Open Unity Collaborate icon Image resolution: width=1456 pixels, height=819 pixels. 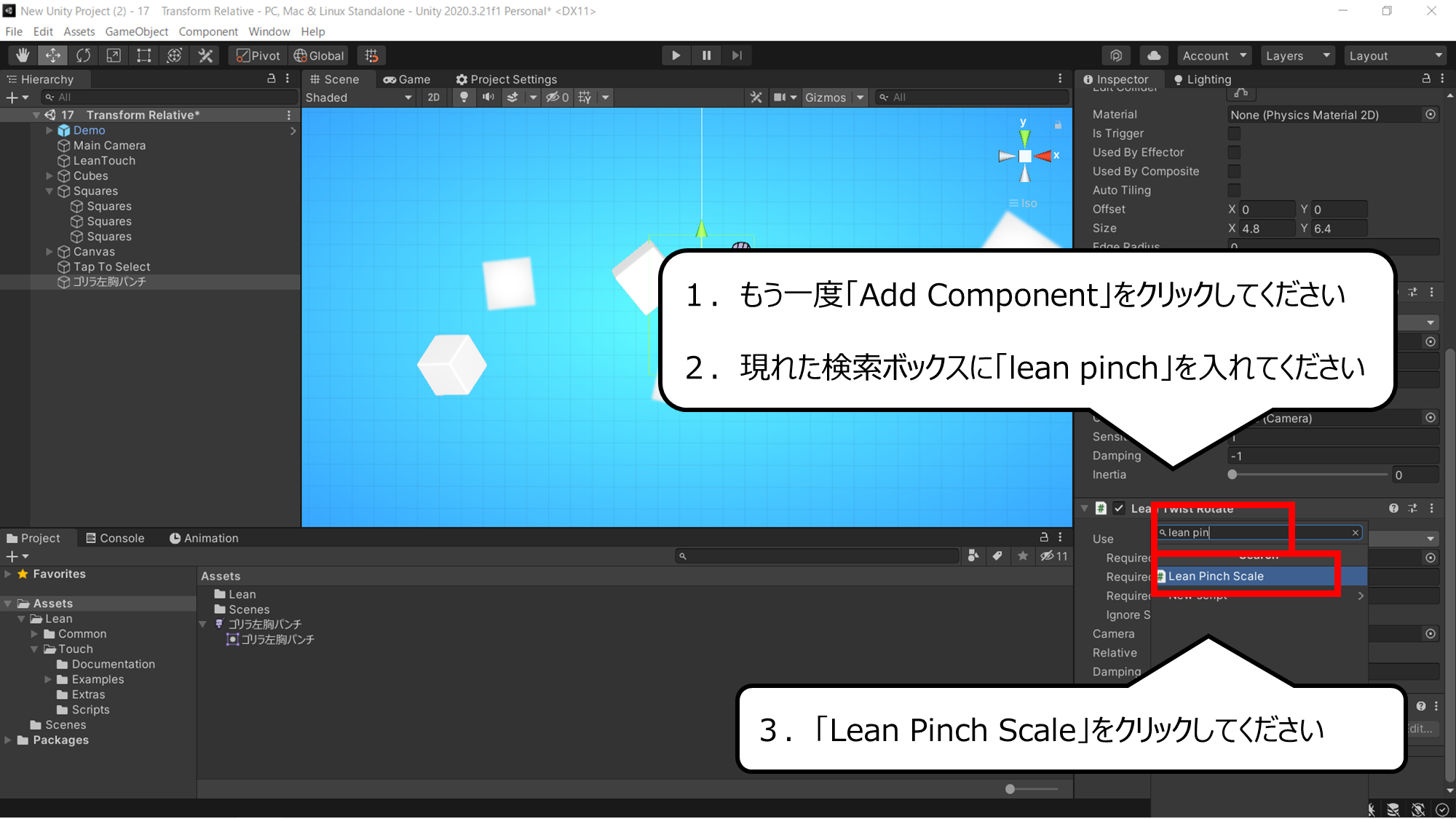pyautogui.click(x=1116, y=55)
